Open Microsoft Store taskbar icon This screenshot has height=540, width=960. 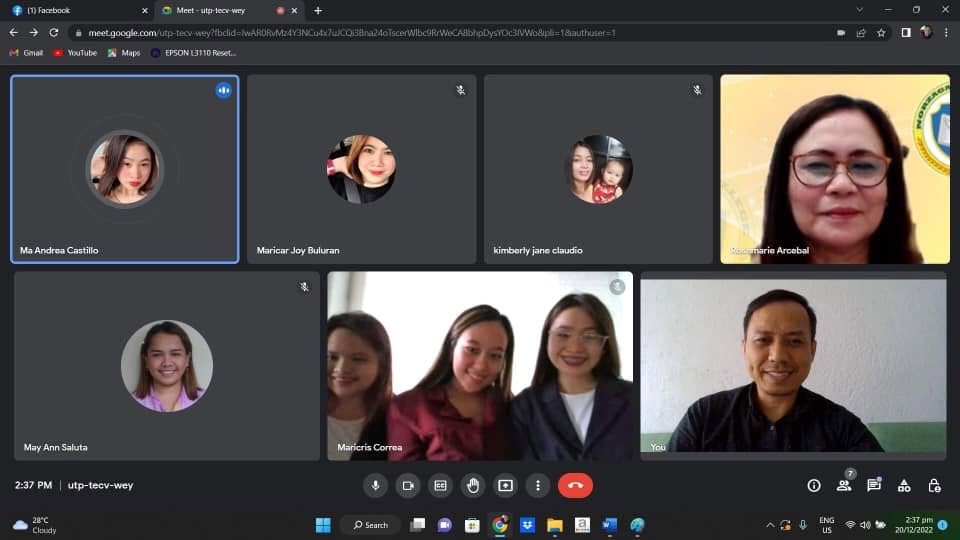[472, 525]
